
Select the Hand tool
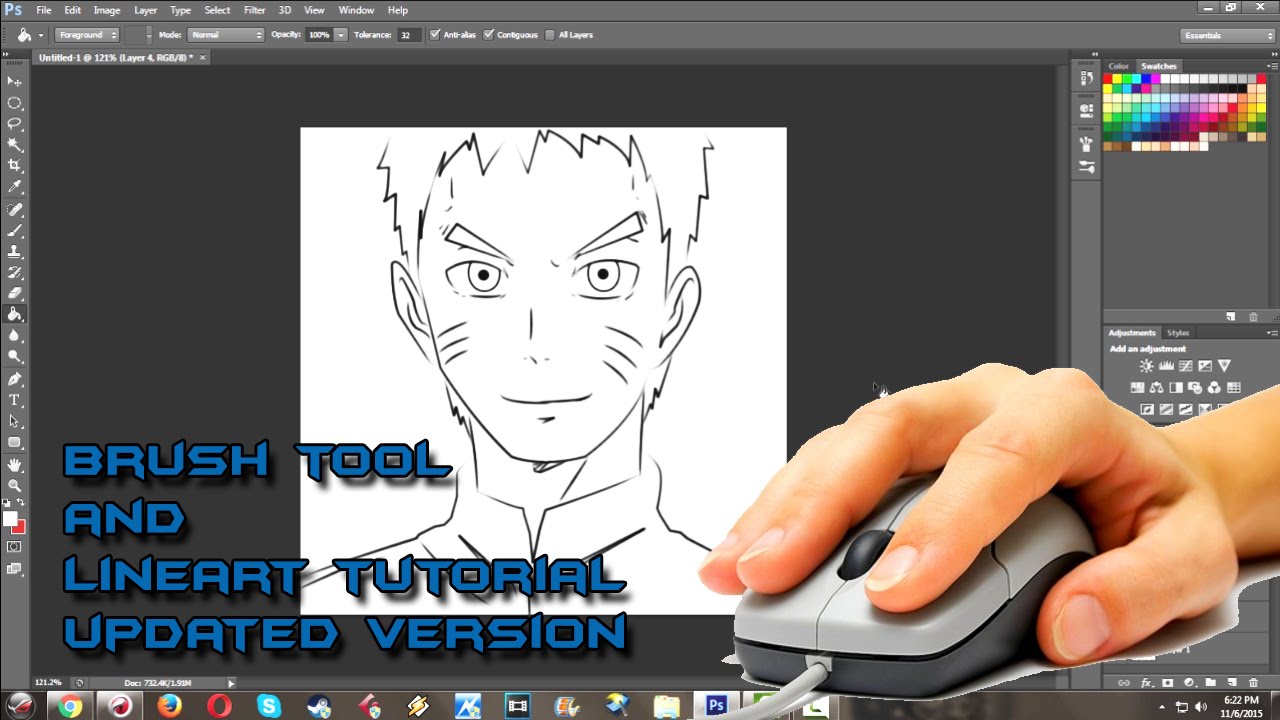tap(14, 466)
